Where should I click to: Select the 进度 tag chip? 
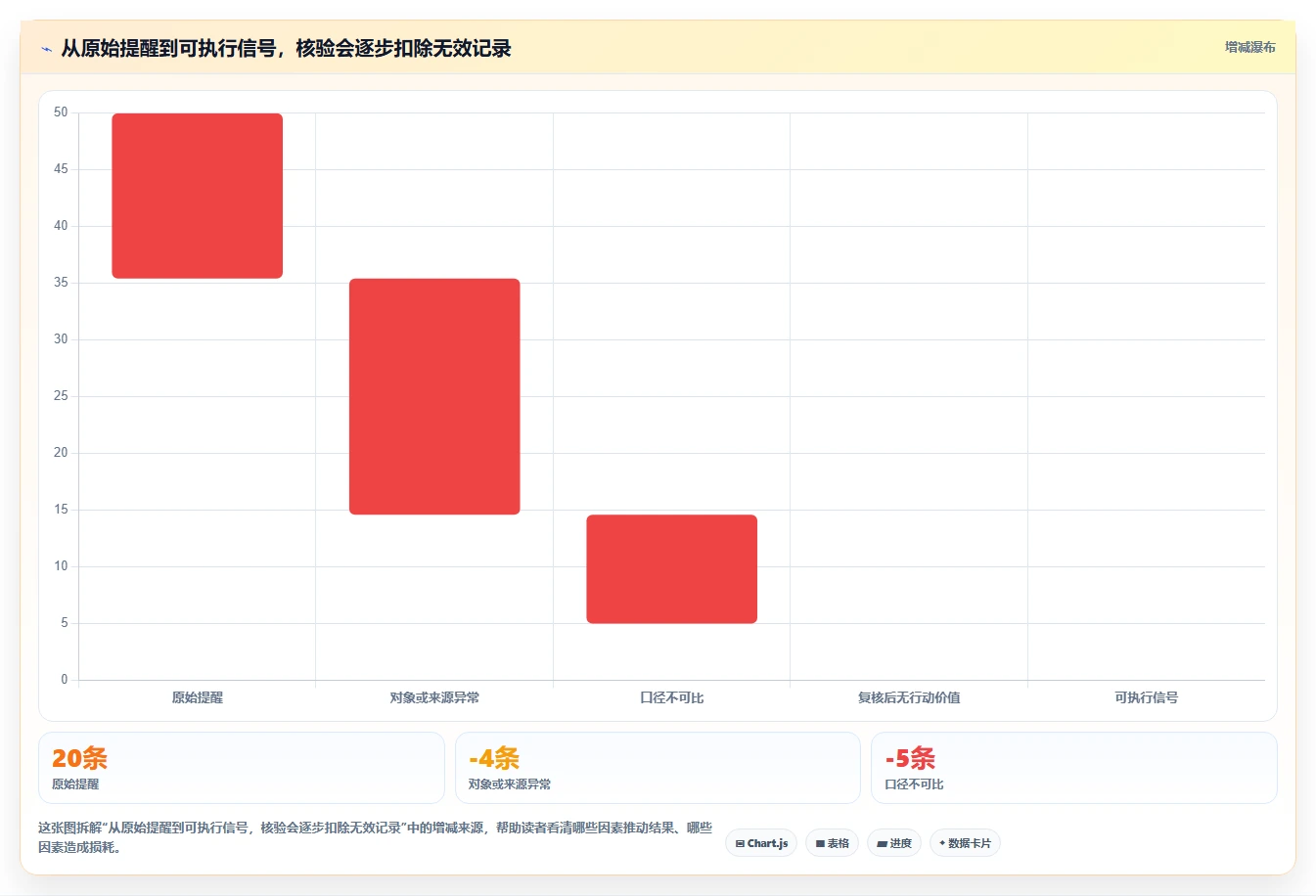[x=894, y=843]
